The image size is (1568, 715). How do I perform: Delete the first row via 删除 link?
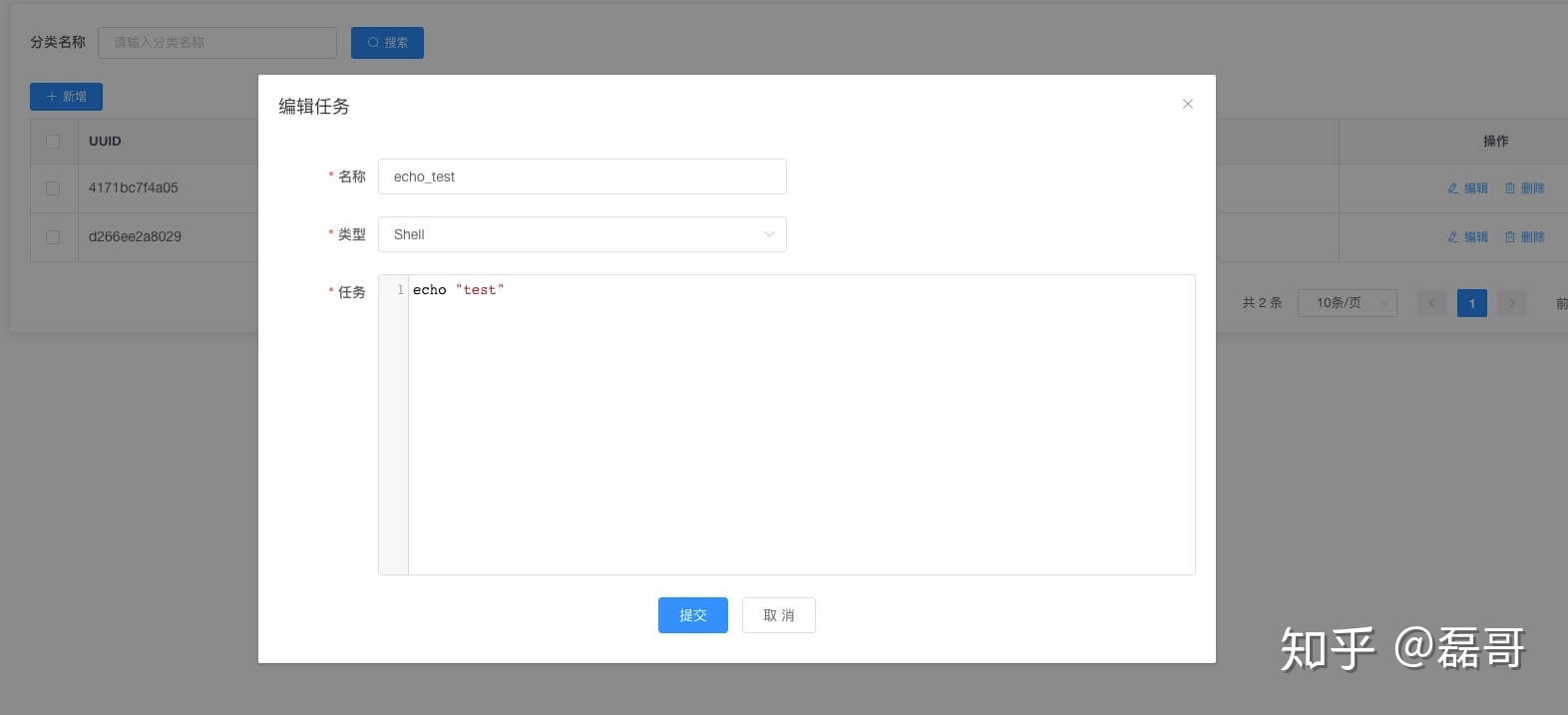tap(1524, 187)
